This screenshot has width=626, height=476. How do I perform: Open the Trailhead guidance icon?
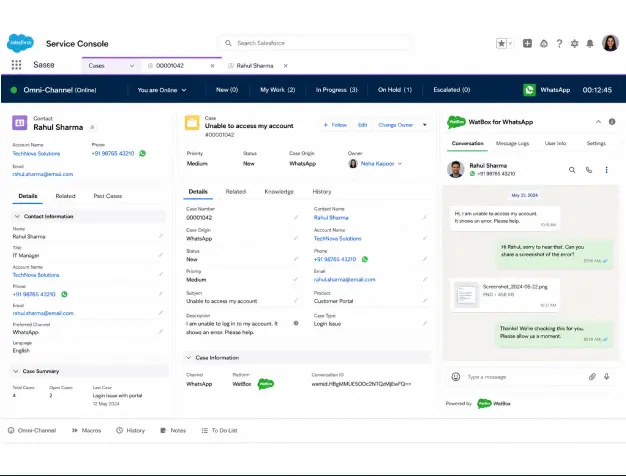pyautogui.click(x=543, y=44)
